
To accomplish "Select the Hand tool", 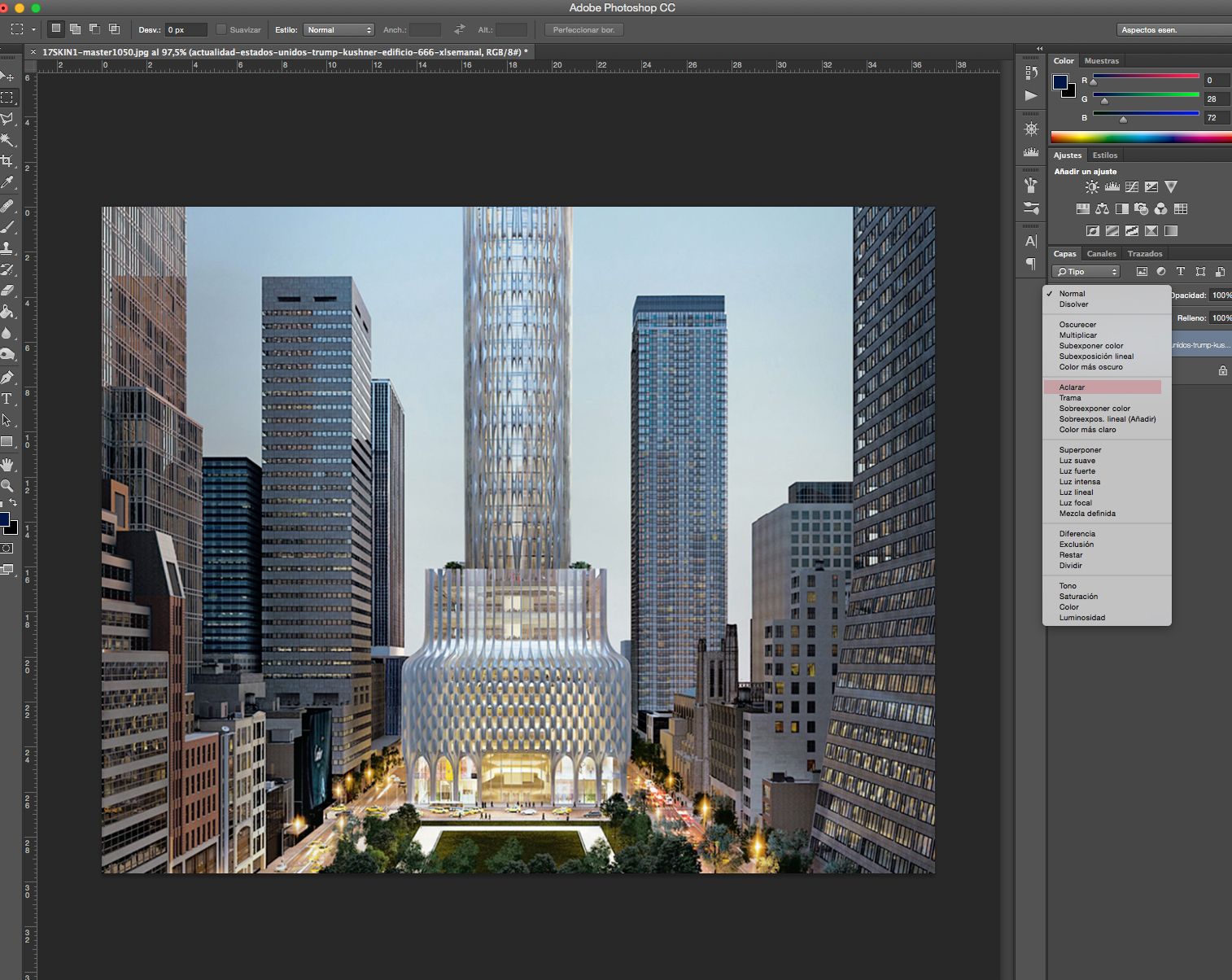I will (7, 464).
